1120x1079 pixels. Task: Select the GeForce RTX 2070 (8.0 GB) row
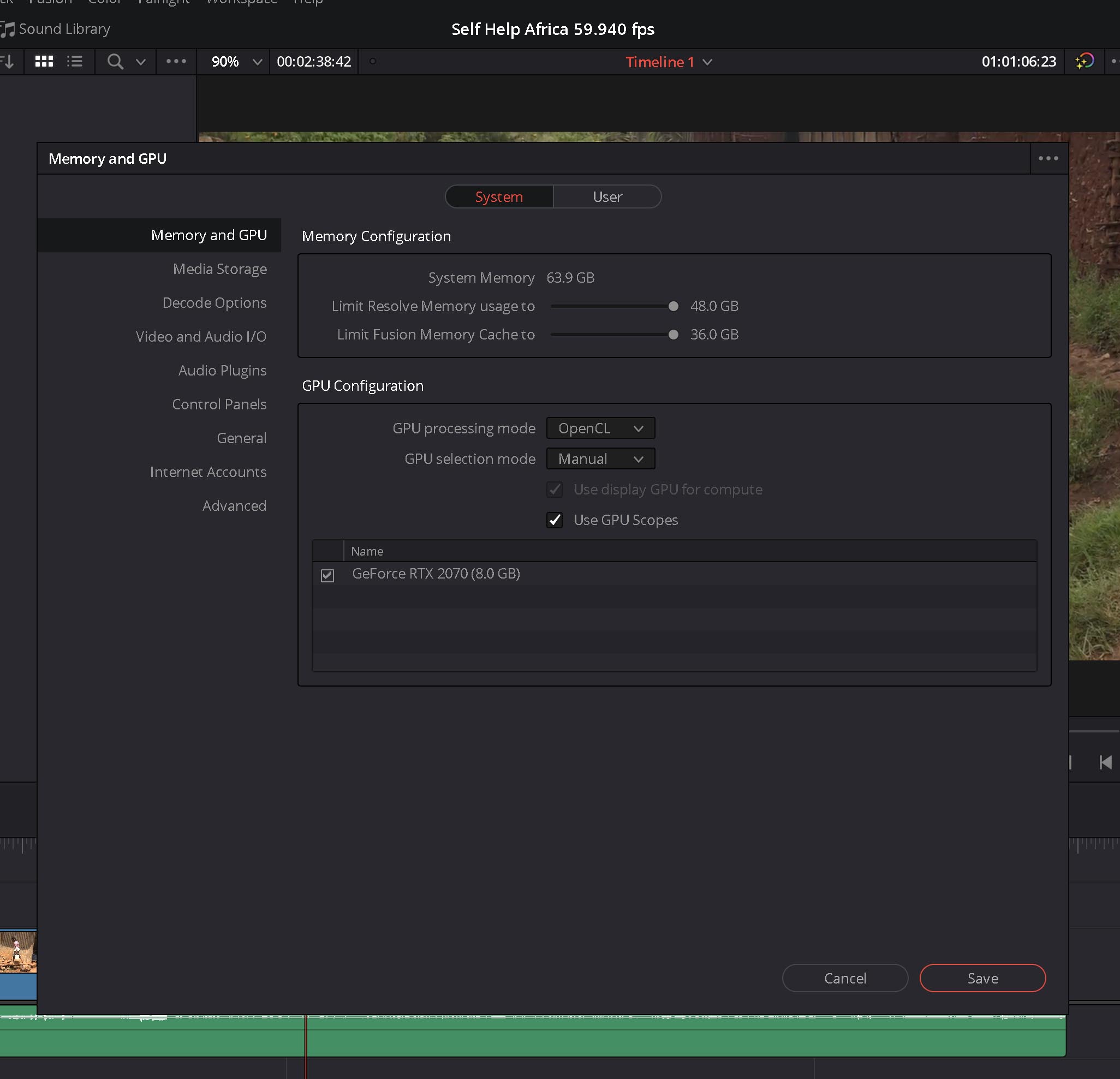(674, 574)
